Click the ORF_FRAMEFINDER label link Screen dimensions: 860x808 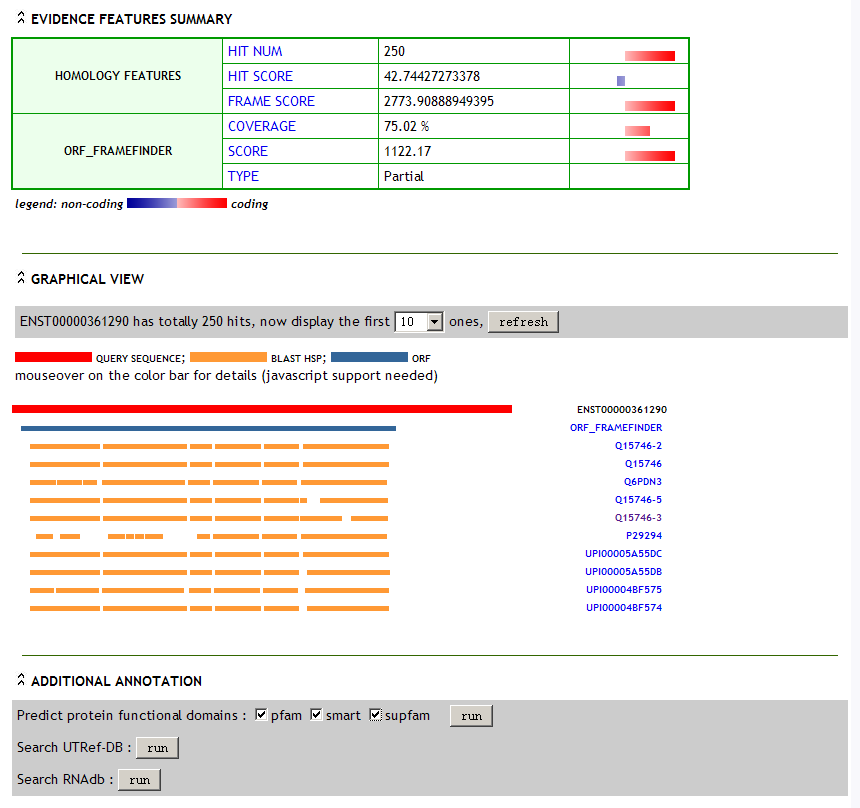point(615,428)
